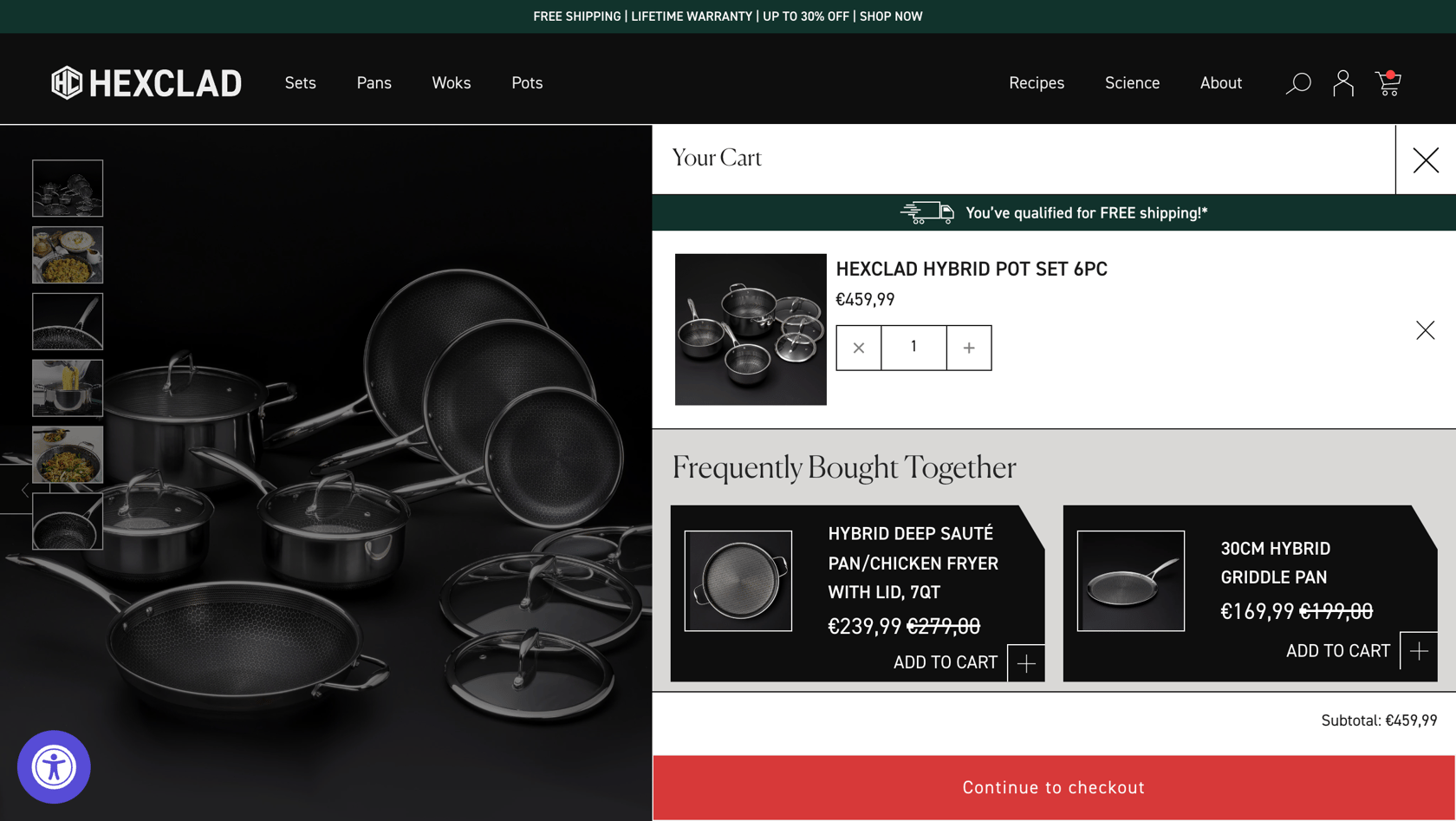
Task: Add 30cm Hybrid Griddle Pan to cart
Action: coord(1418,651)
